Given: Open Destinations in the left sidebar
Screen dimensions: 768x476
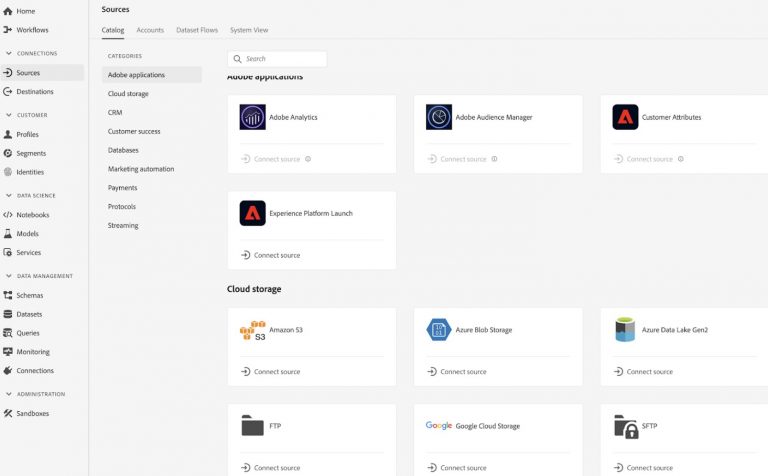Looking at the screenshot, I should (35, 92).
